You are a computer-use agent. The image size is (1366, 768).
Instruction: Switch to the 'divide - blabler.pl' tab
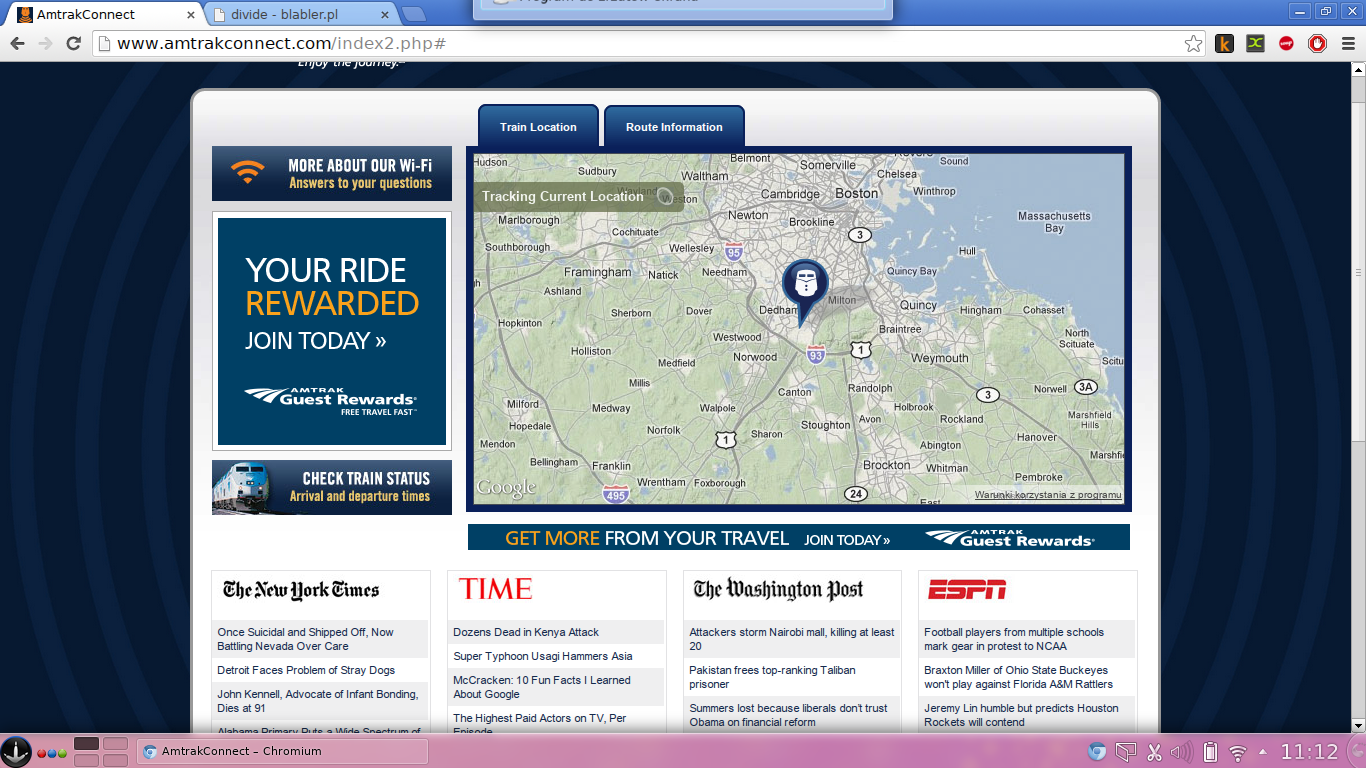tap(300, 15)
